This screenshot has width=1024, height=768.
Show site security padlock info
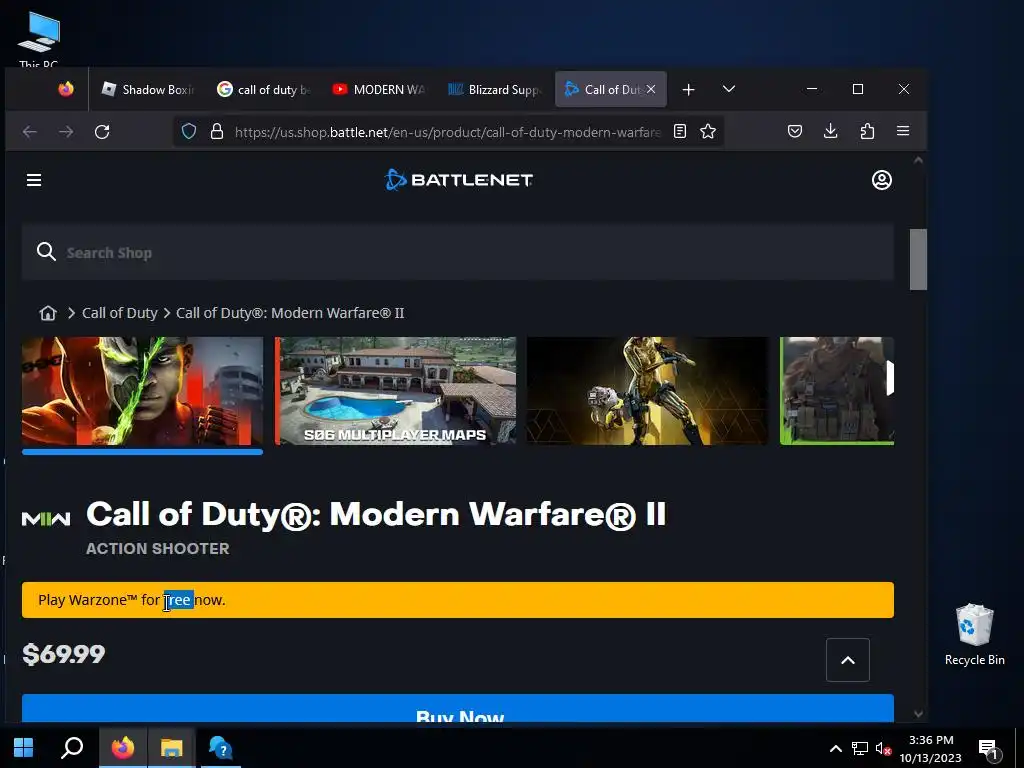[217, 132]
